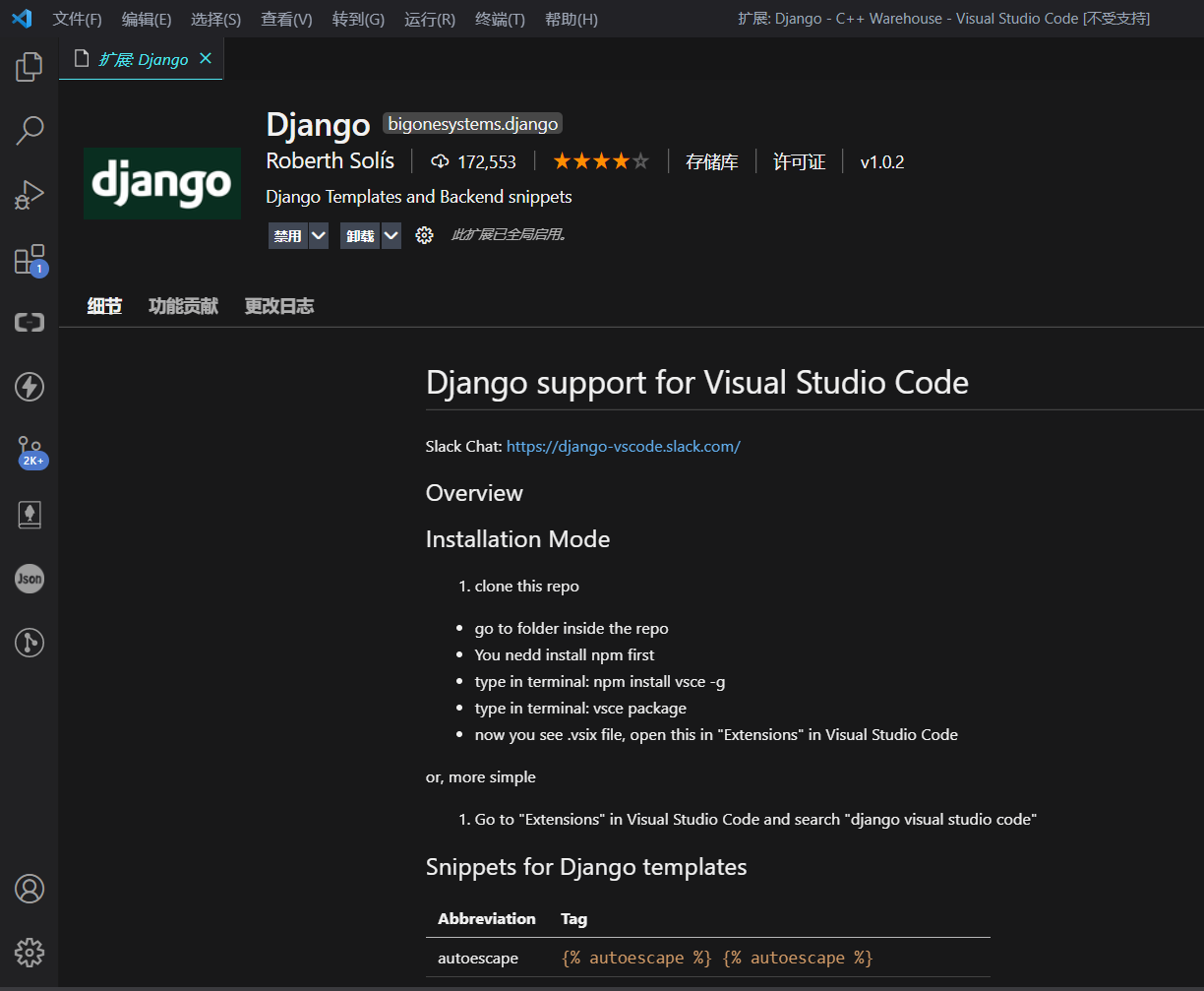Open the 选择(S) menu
Viewport: 1204px width, 991px height.
click(215, 19)
